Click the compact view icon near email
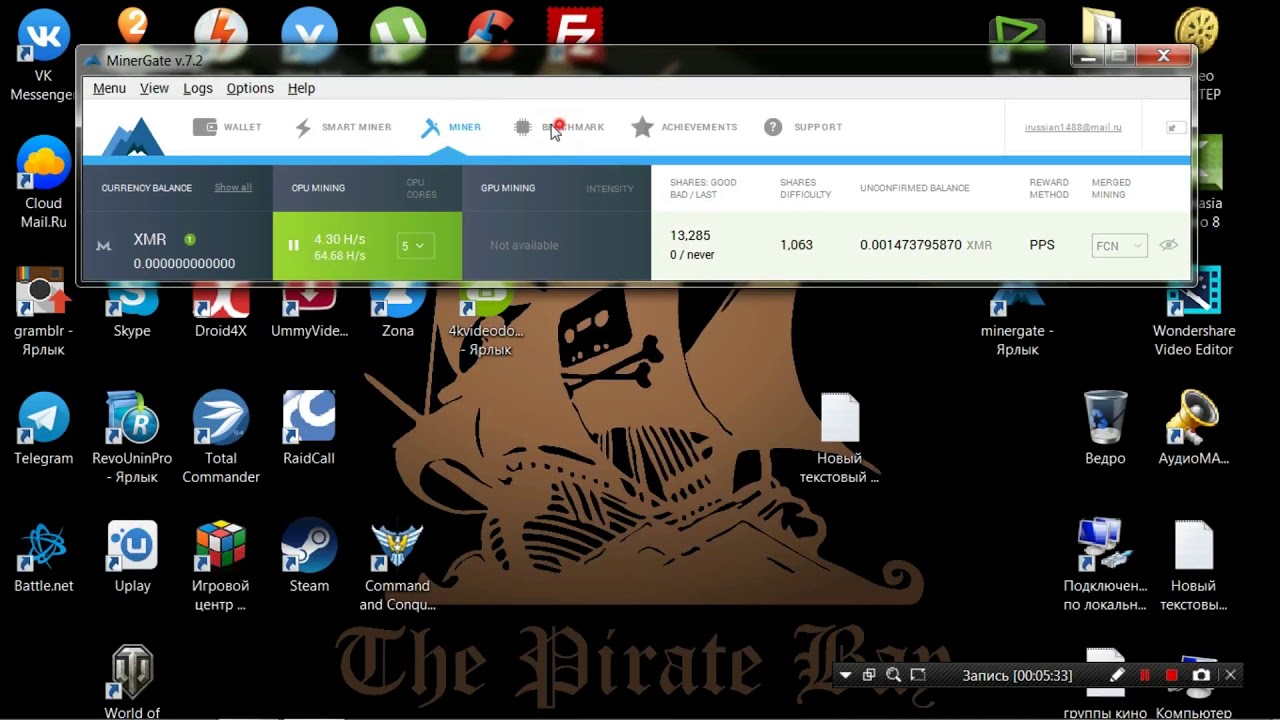The width and height of the screenshot is (1280, 720). click(x=1176, y=127)
